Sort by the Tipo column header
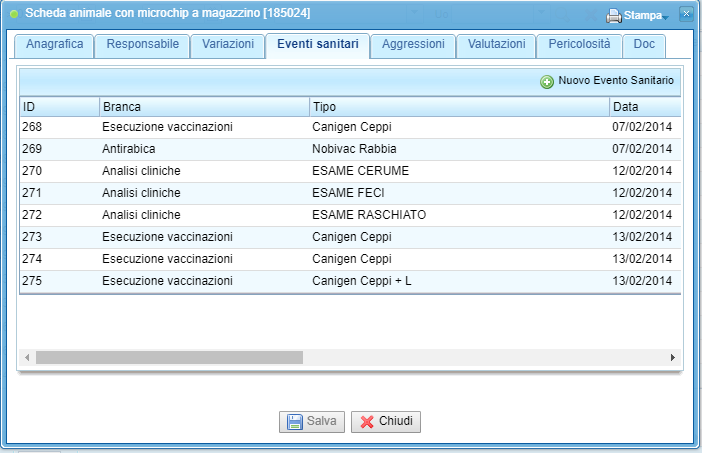 [459, 107]
